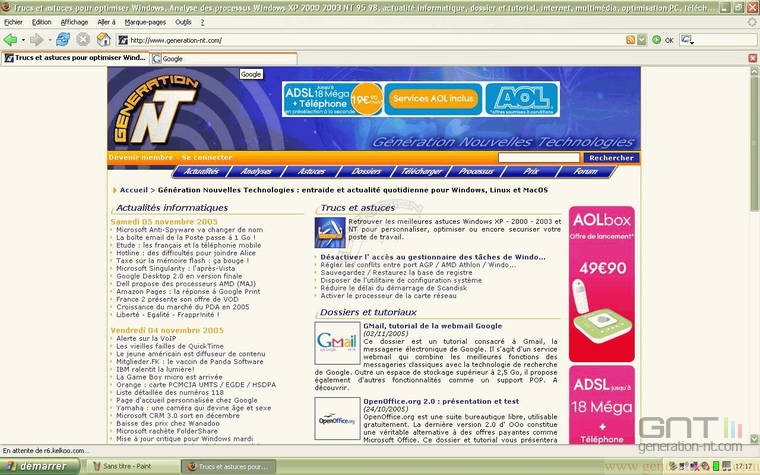Open GMail, tutorial de la webmail Google

pyautogui.click(x=433, y=326)
